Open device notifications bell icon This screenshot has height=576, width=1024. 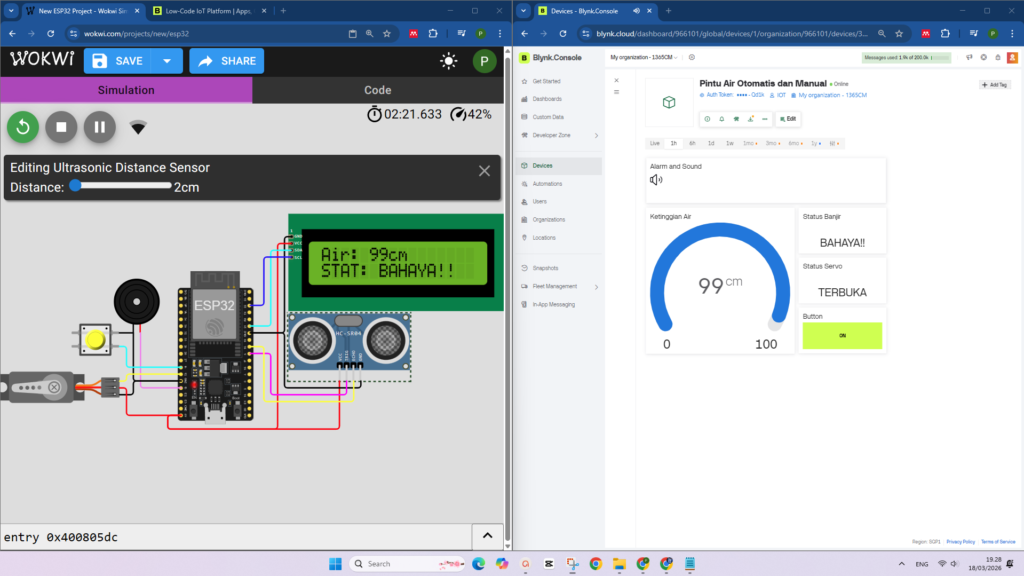pos(722,119)
